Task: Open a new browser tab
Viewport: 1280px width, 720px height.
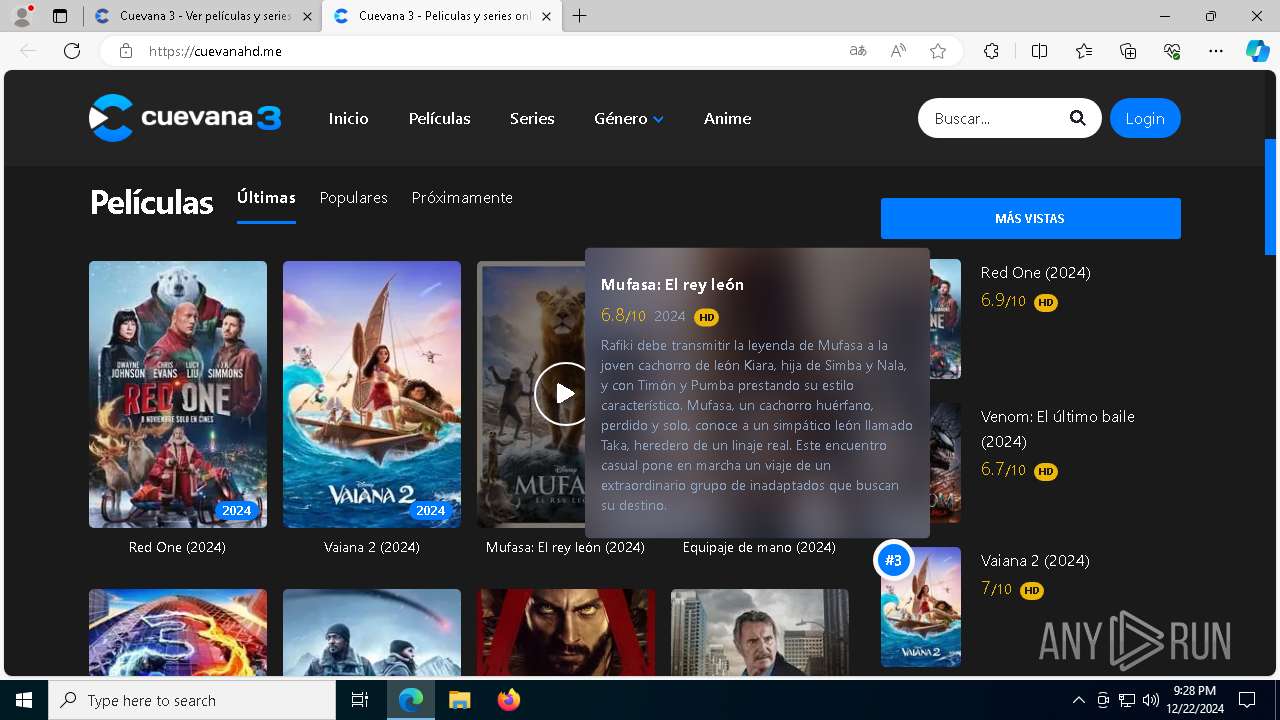Action: coord(580,16)
